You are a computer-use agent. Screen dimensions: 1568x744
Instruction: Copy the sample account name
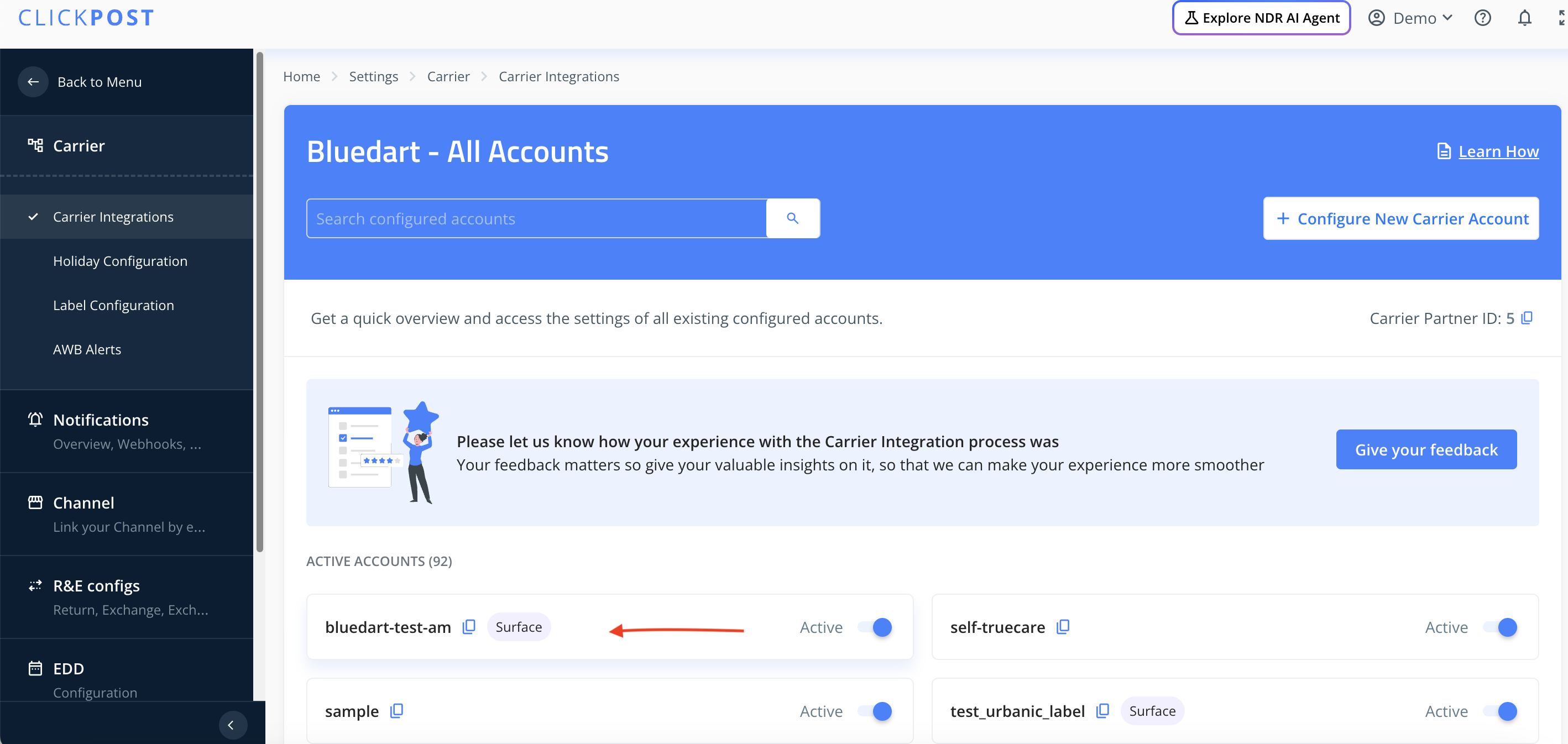coord(396,710)
